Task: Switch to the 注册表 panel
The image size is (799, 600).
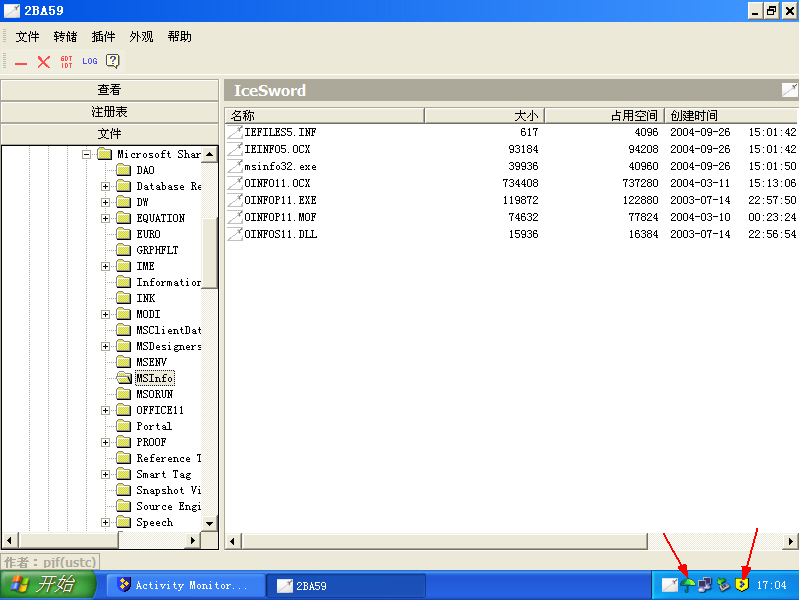Action: (x=110, y=112)
